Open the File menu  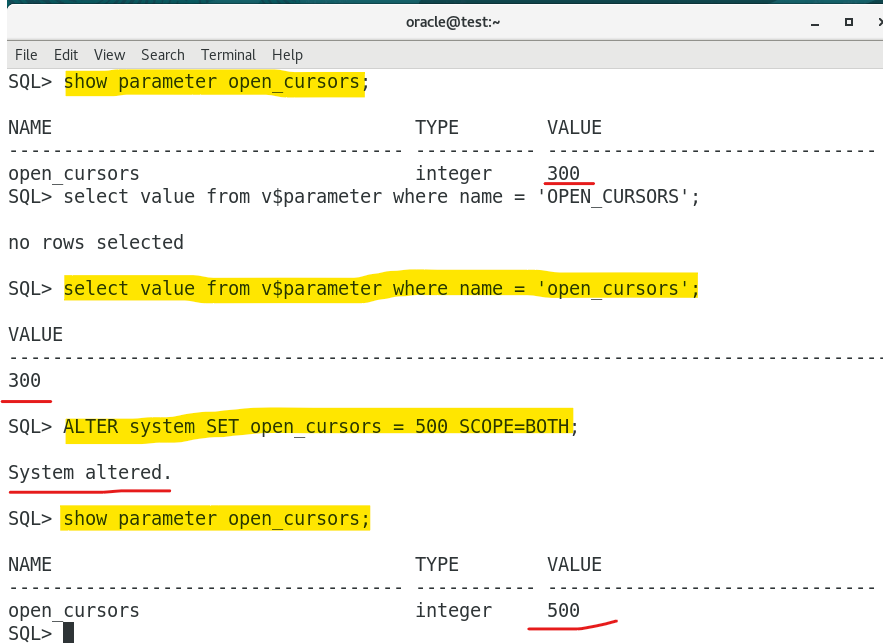(x=26, y=55)
